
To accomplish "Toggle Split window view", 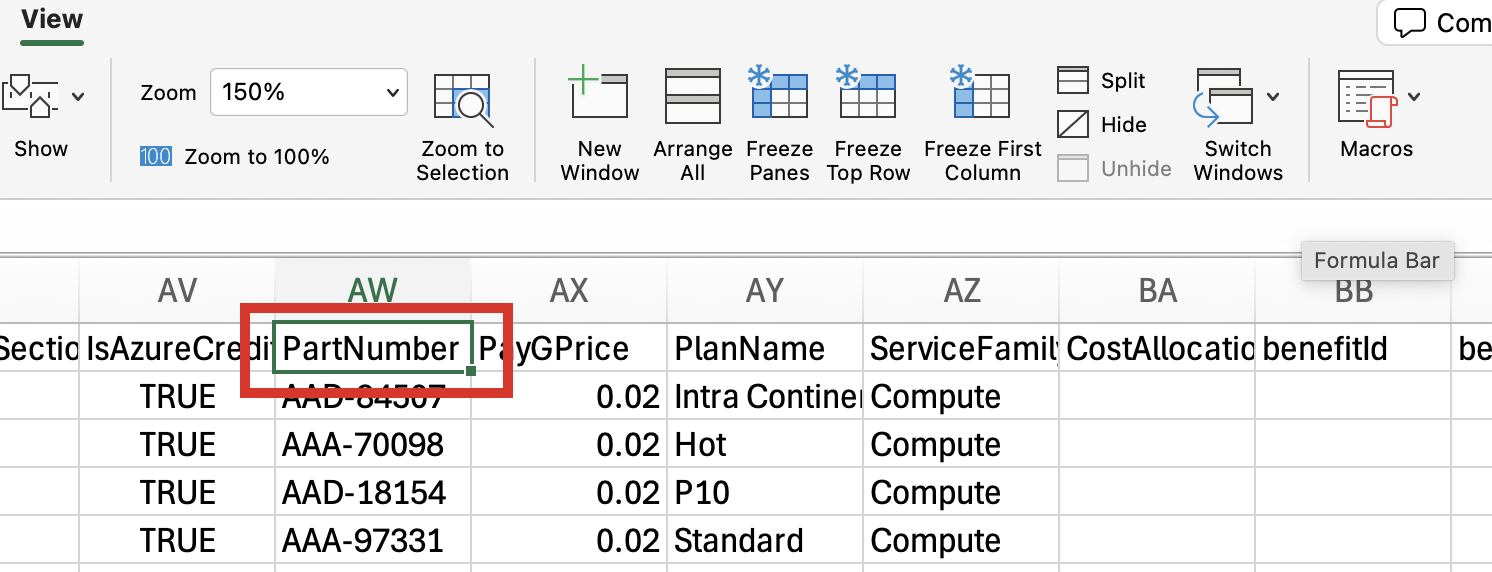I will (x=1102, y=81).
